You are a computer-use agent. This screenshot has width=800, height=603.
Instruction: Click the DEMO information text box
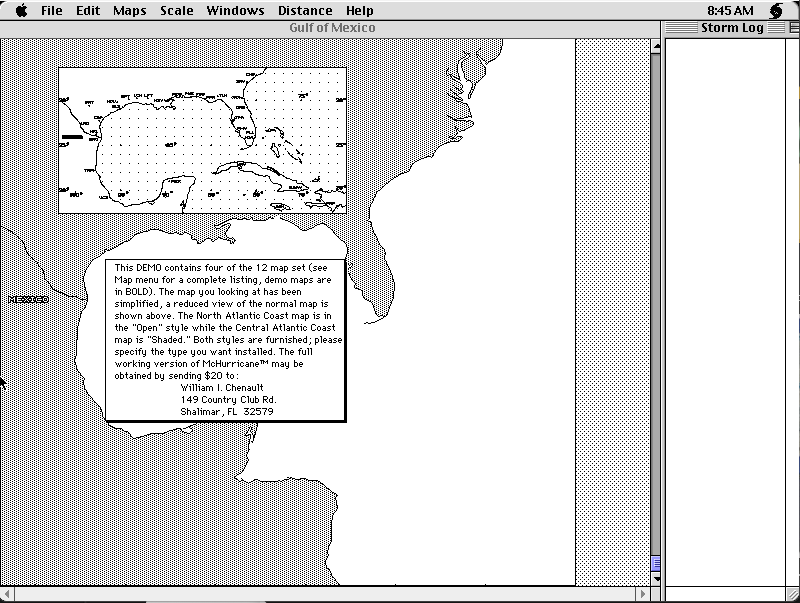225,339
